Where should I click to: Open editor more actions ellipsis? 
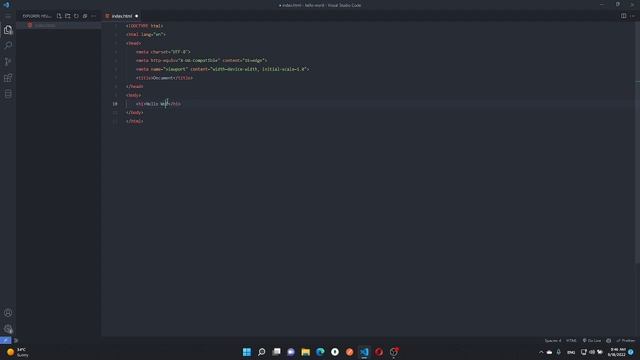pos(633,16)
